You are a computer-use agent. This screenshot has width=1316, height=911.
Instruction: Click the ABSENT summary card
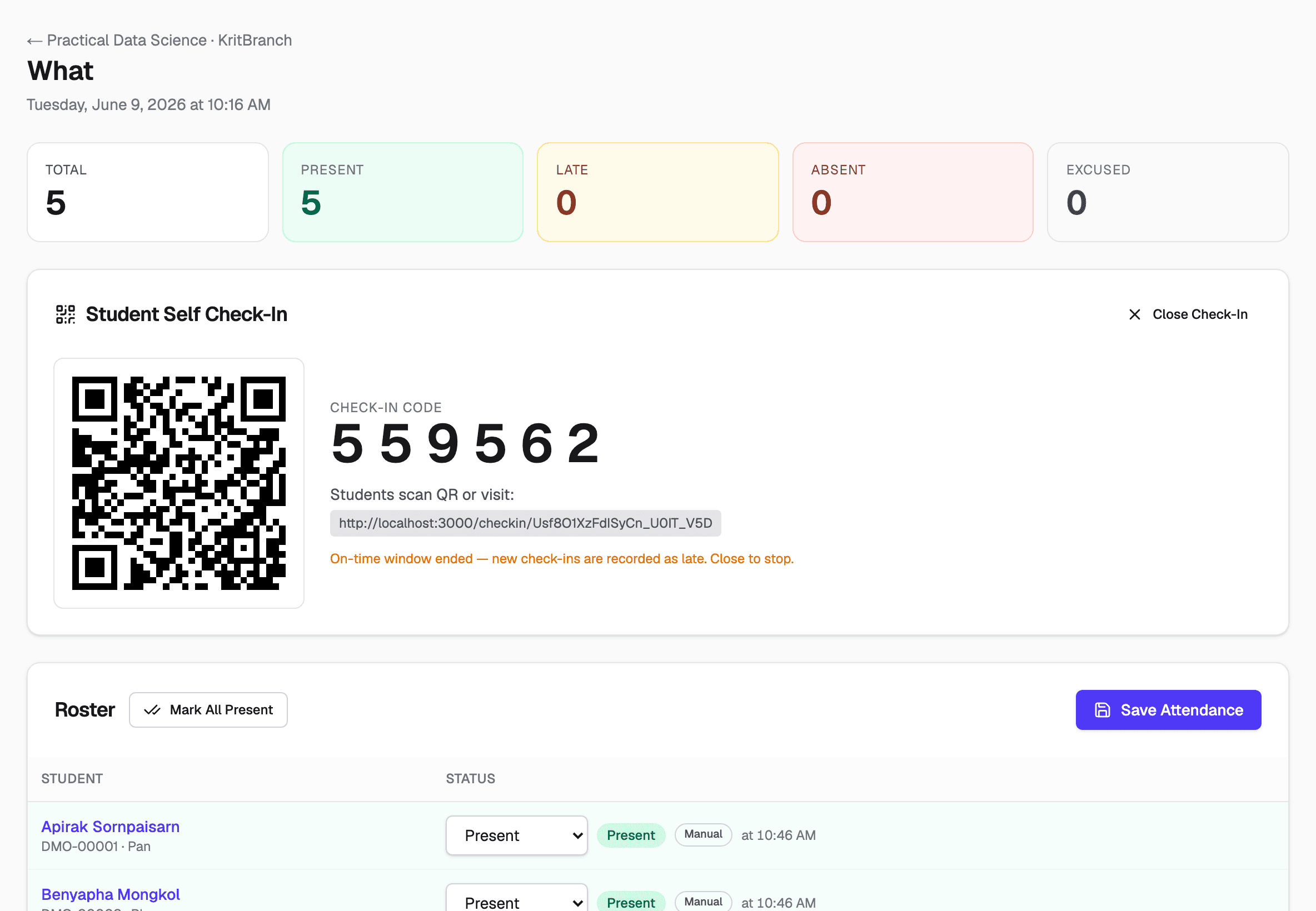pyautogui.click(x=913, y=192)
